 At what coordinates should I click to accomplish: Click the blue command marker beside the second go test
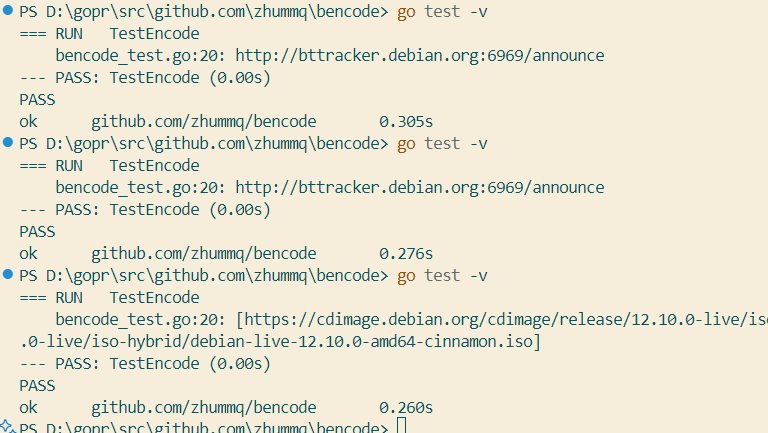(8, 144)
